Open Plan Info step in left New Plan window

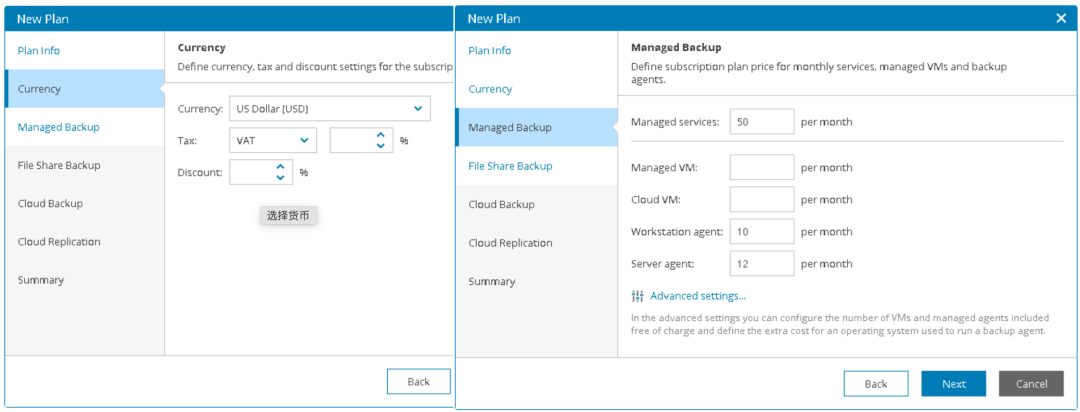pos(39,51)
